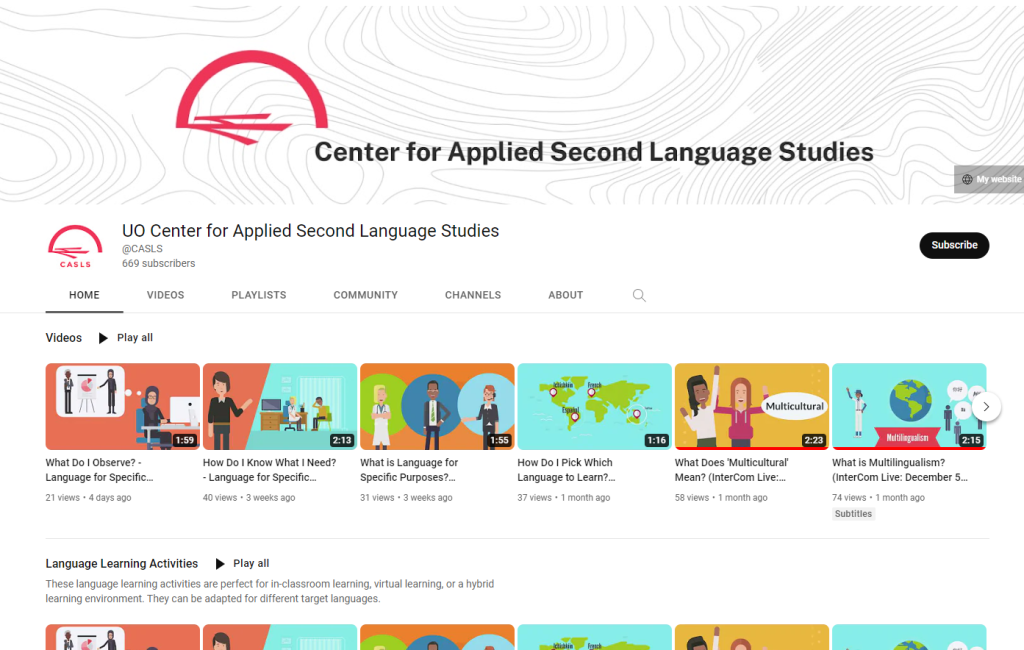Screen dimensions: 1024x650
Task: Click the channel search magnifier icon
Action: pyautogui.click(x=639, y=295)
